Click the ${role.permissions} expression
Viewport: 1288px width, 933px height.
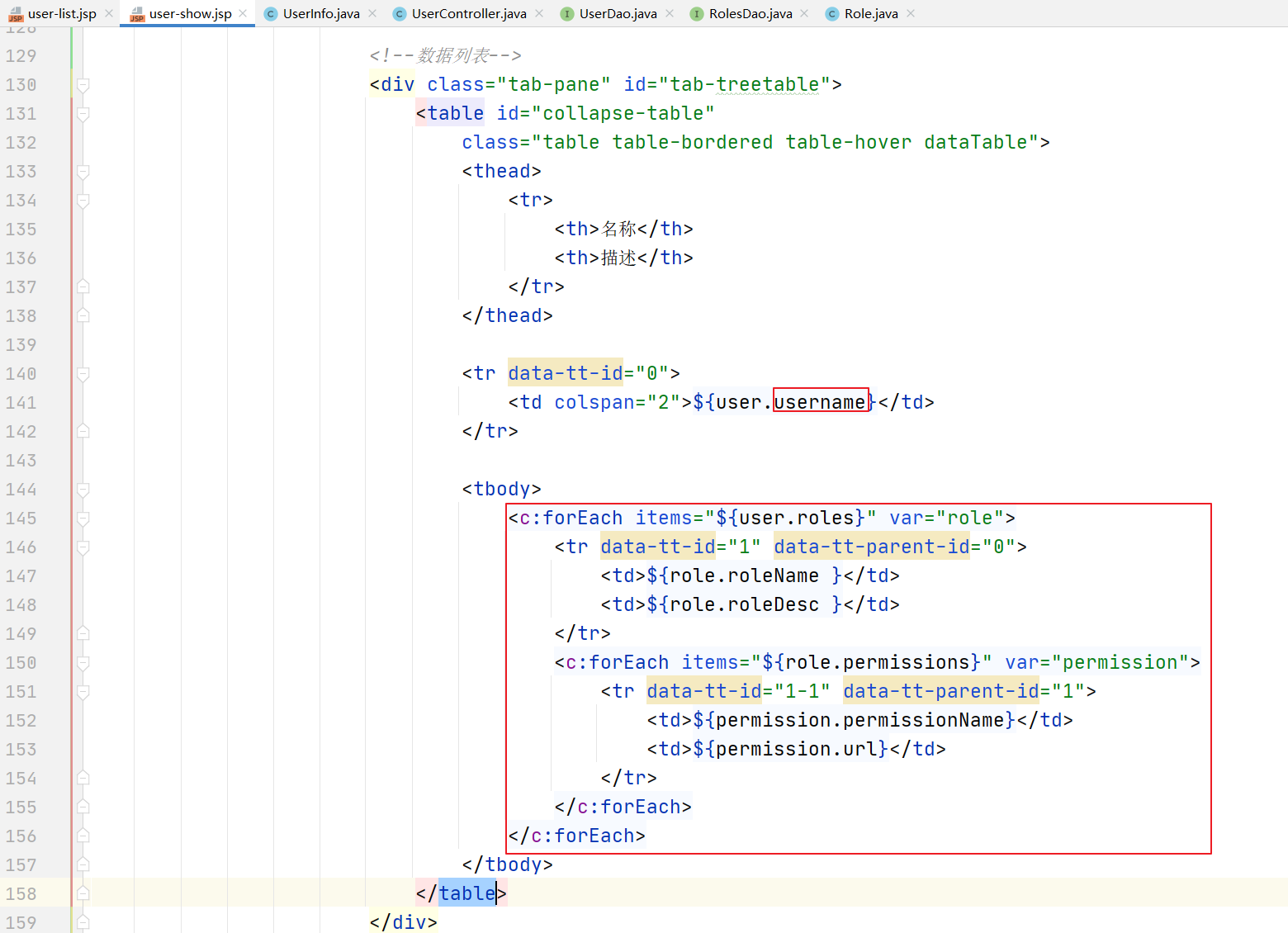click(871, 662)
